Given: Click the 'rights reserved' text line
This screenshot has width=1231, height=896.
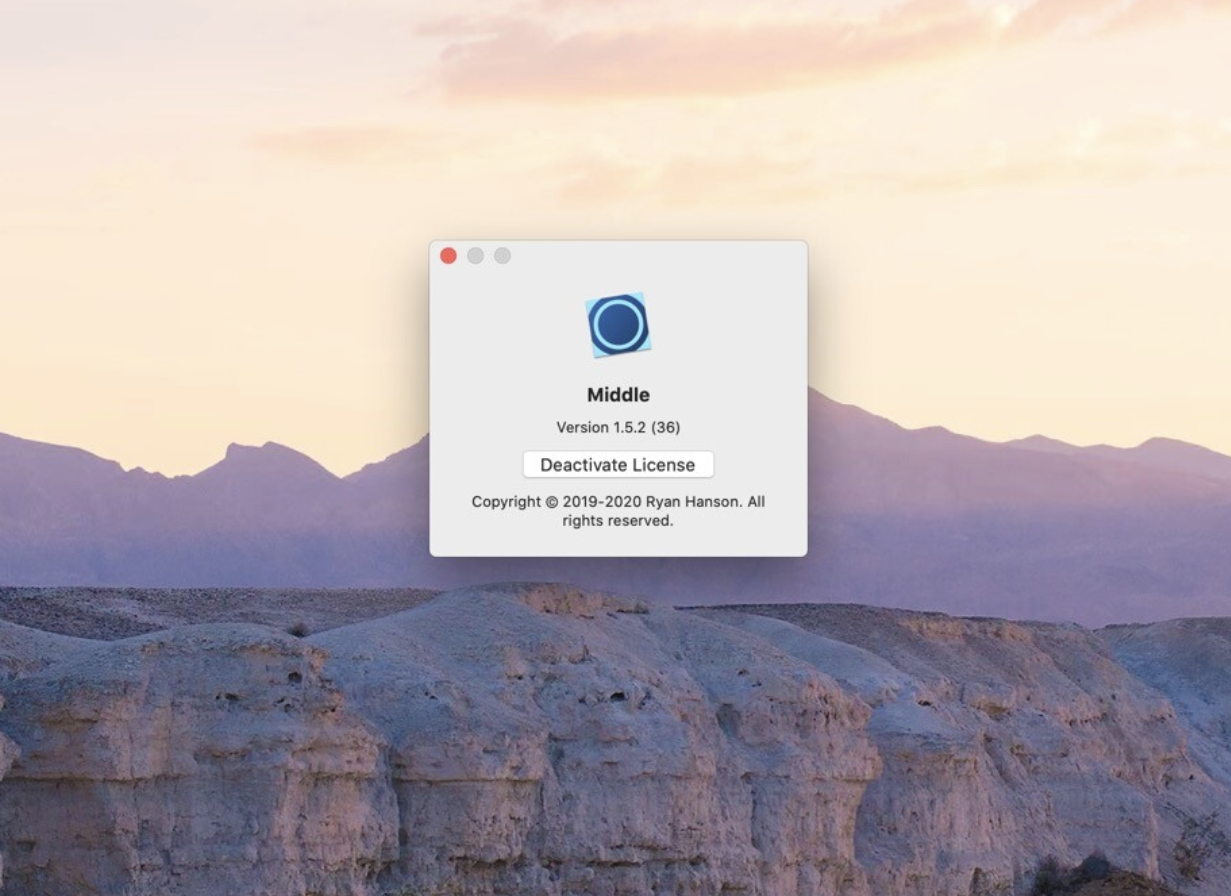Looking at the screenshot, I should 616,520.
